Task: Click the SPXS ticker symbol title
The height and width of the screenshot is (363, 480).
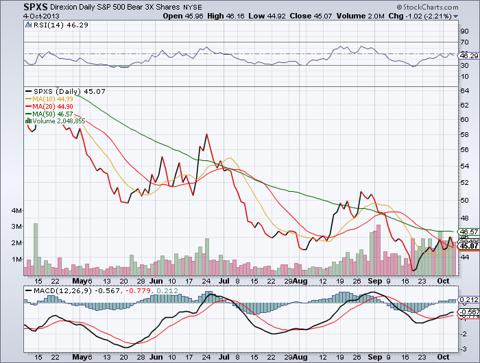Action: [x=36, y=7]
